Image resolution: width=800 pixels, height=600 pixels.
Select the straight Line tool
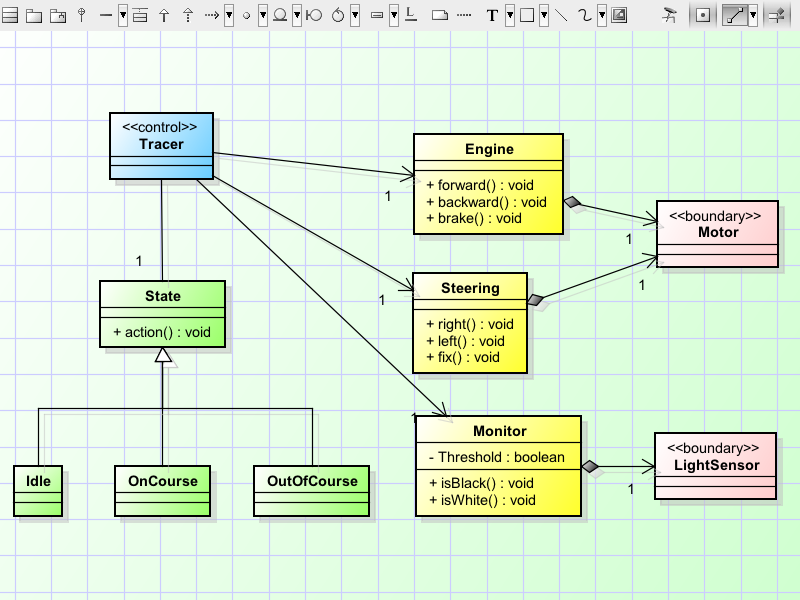point(561,15)
